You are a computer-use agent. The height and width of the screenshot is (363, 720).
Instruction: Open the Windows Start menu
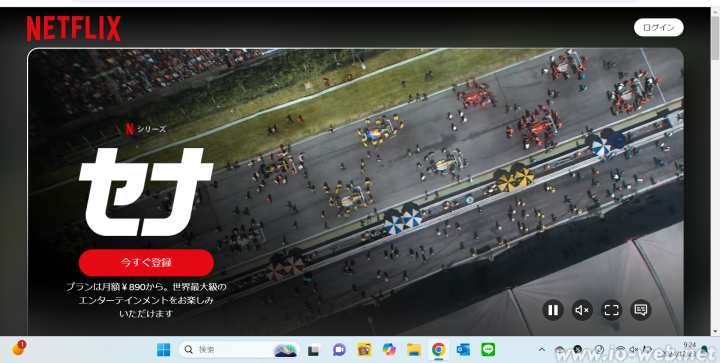pyautogui.click(x=163, y=350)
